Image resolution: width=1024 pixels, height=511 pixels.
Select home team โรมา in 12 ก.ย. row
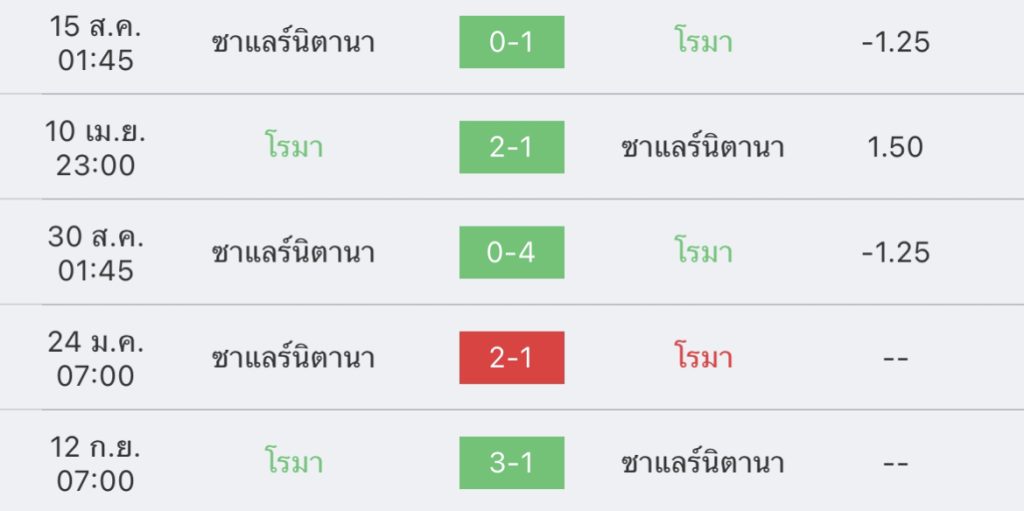(x=294, y=463)
